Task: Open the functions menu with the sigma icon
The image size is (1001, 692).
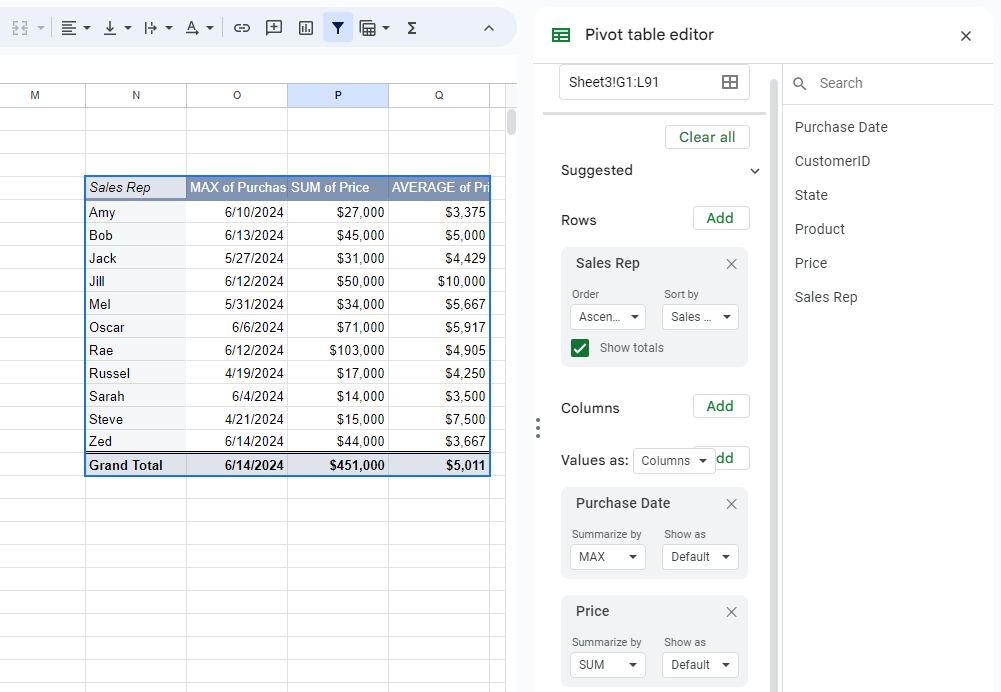Action: click(x=411, y=27)
